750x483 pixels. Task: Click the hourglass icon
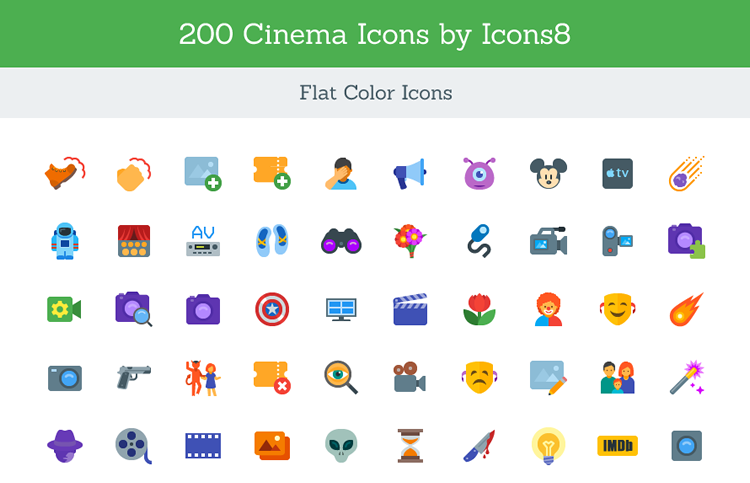pyautogui.click(x=410, y=445)
